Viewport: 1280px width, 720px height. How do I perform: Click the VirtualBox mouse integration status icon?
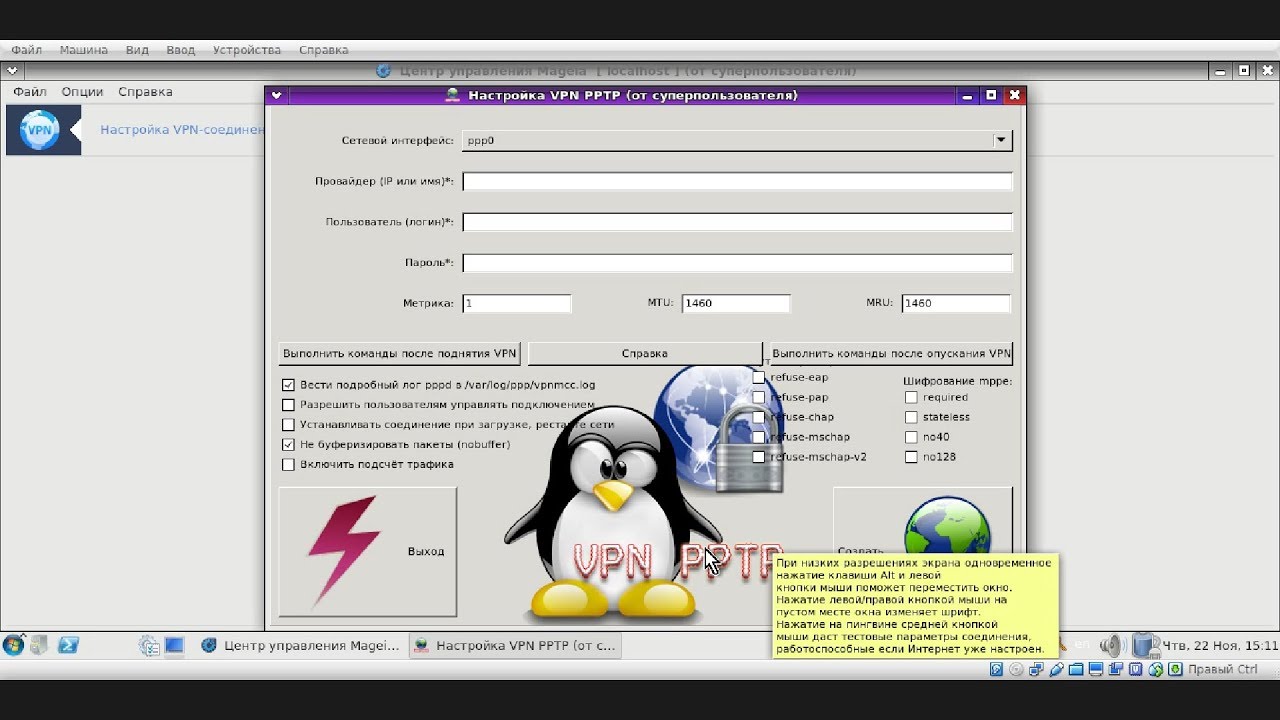tap(1155, 669)
